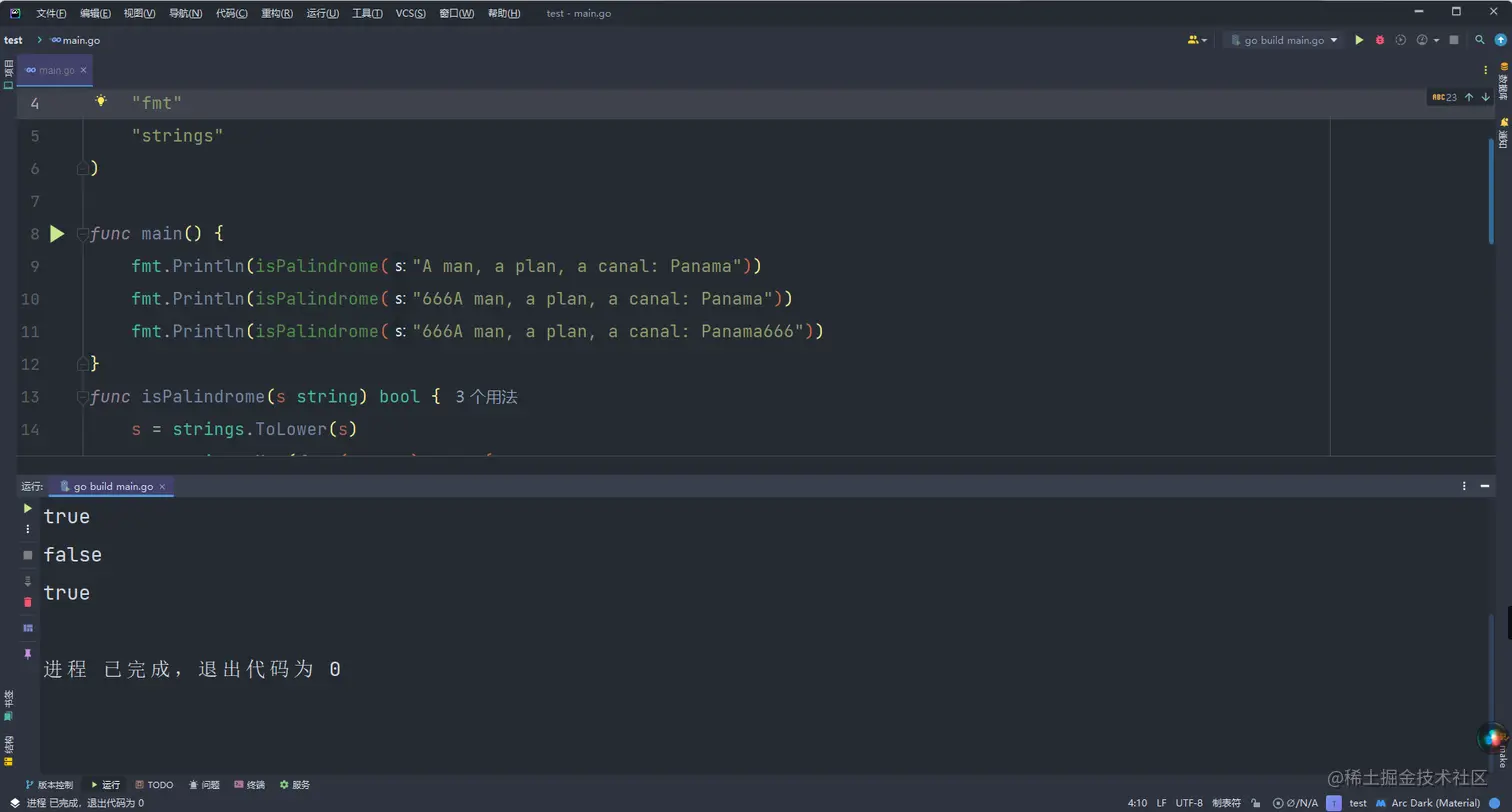Click the main.go breadcrumb in navigation bar
This screenshot has height=812, width=1512.
[x=75, y=40]
